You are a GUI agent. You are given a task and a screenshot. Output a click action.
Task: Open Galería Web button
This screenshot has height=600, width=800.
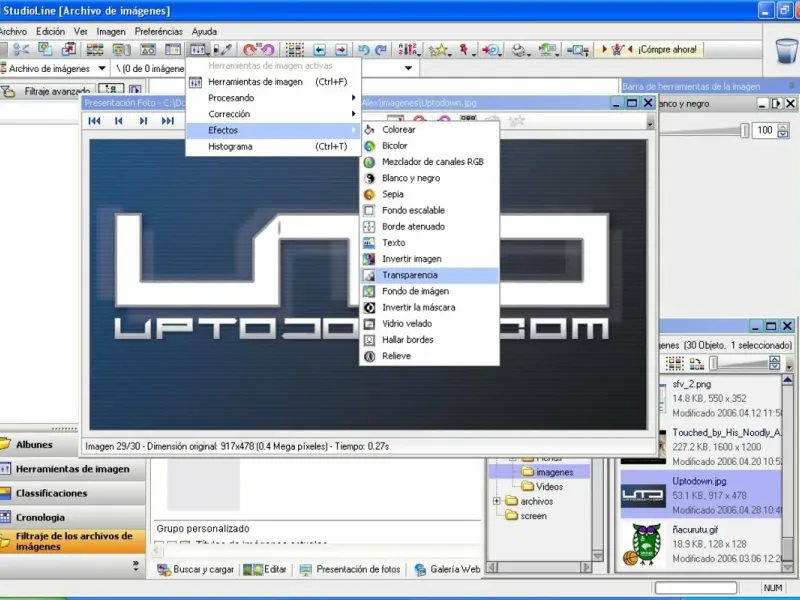(447, 569)
